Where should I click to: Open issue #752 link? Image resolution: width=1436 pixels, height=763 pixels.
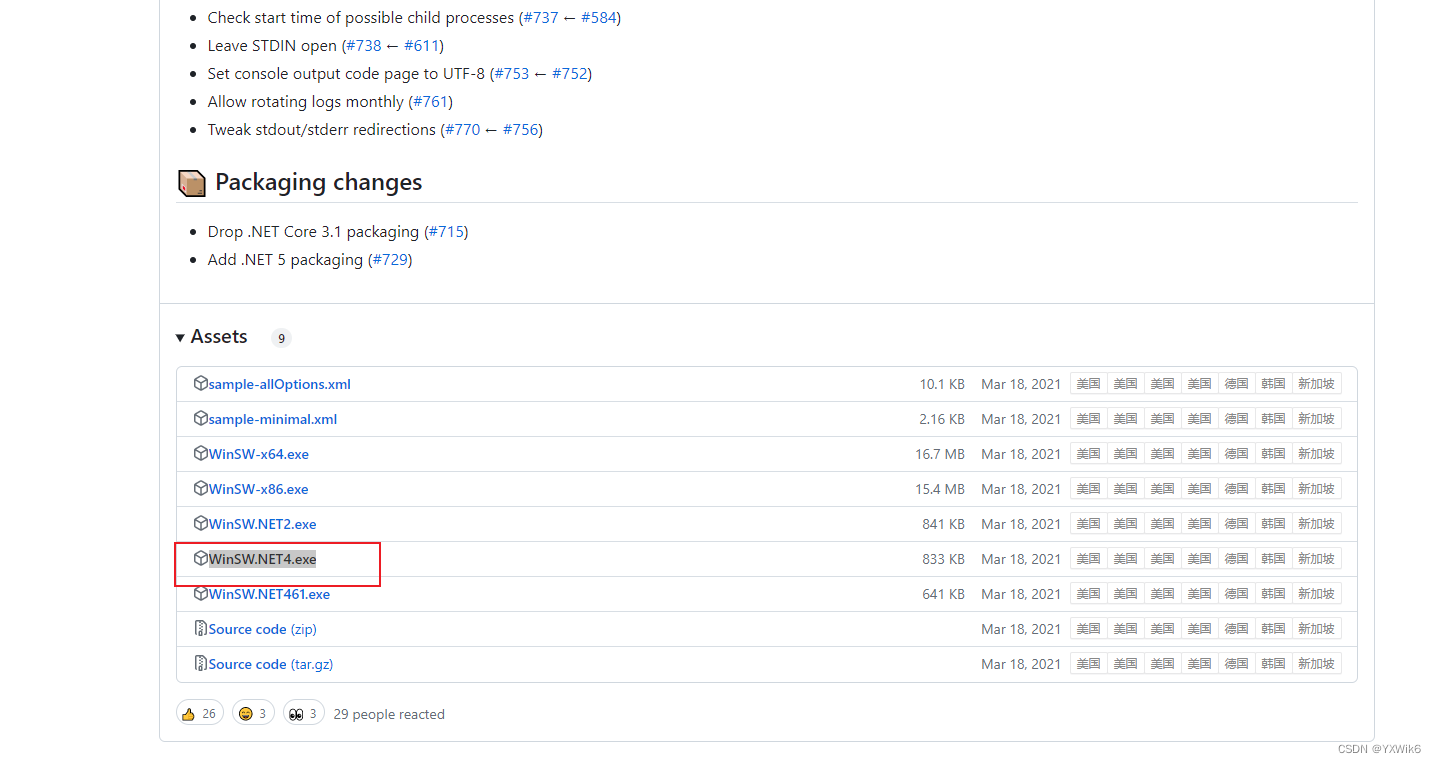tap(570, 74)
